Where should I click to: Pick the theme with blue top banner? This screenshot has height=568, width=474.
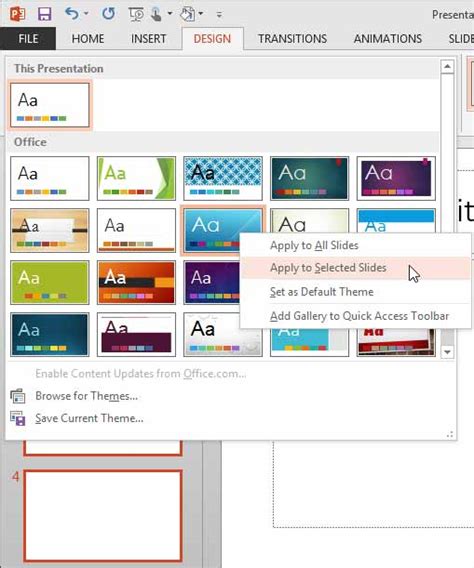[x=396, y=220]
